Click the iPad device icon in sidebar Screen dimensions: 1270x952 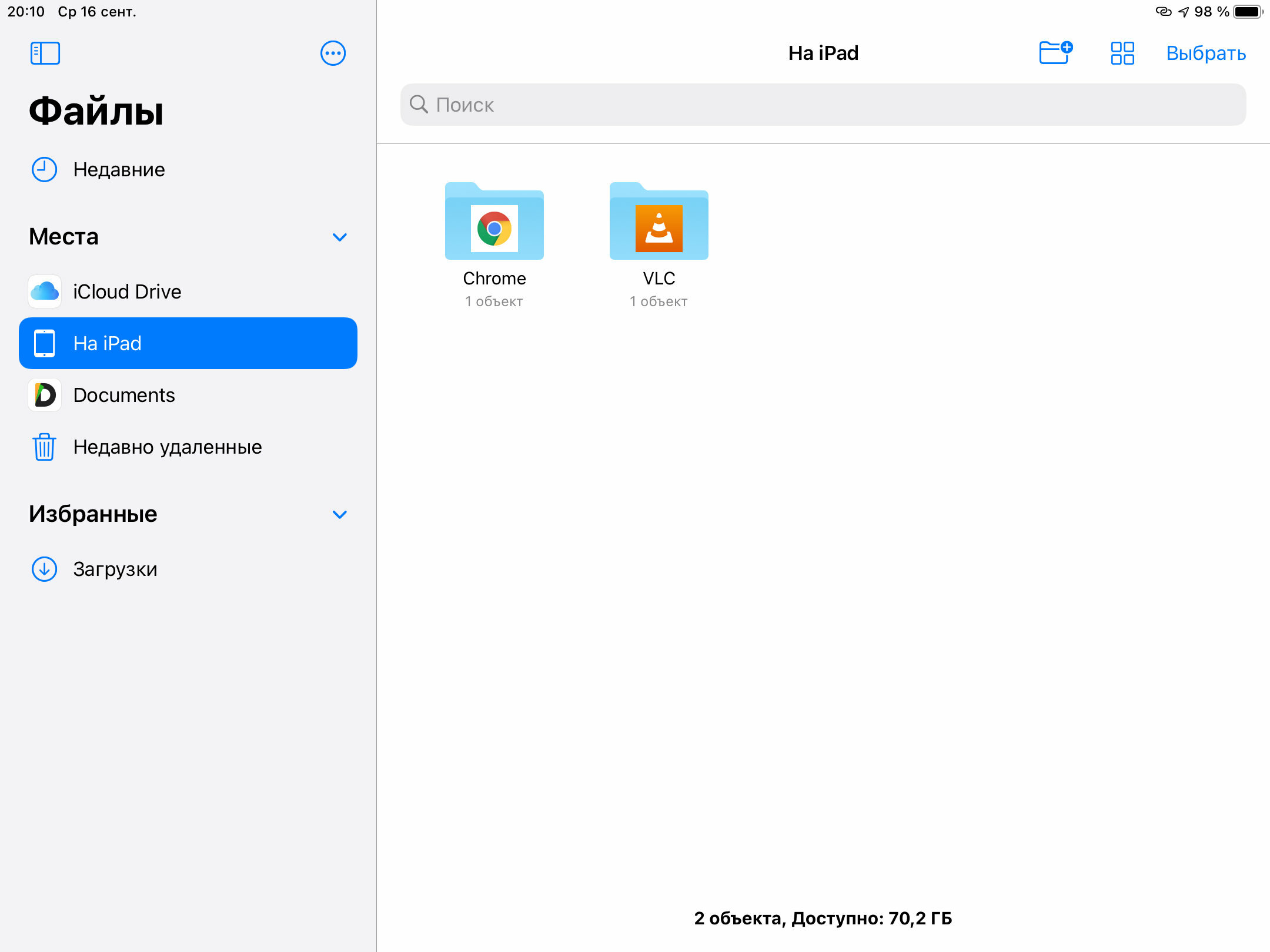(x=45, y=343)
